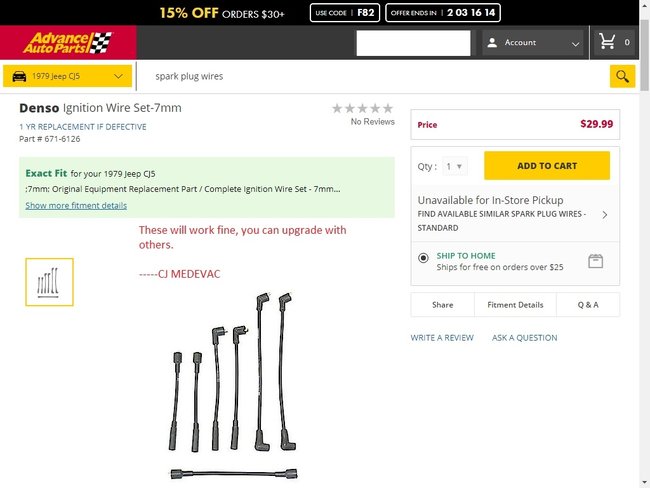Image resolution: width=650 pixels, height=488 pixels.
Task: Click the vehicle car icon
Action: [19, 76]
